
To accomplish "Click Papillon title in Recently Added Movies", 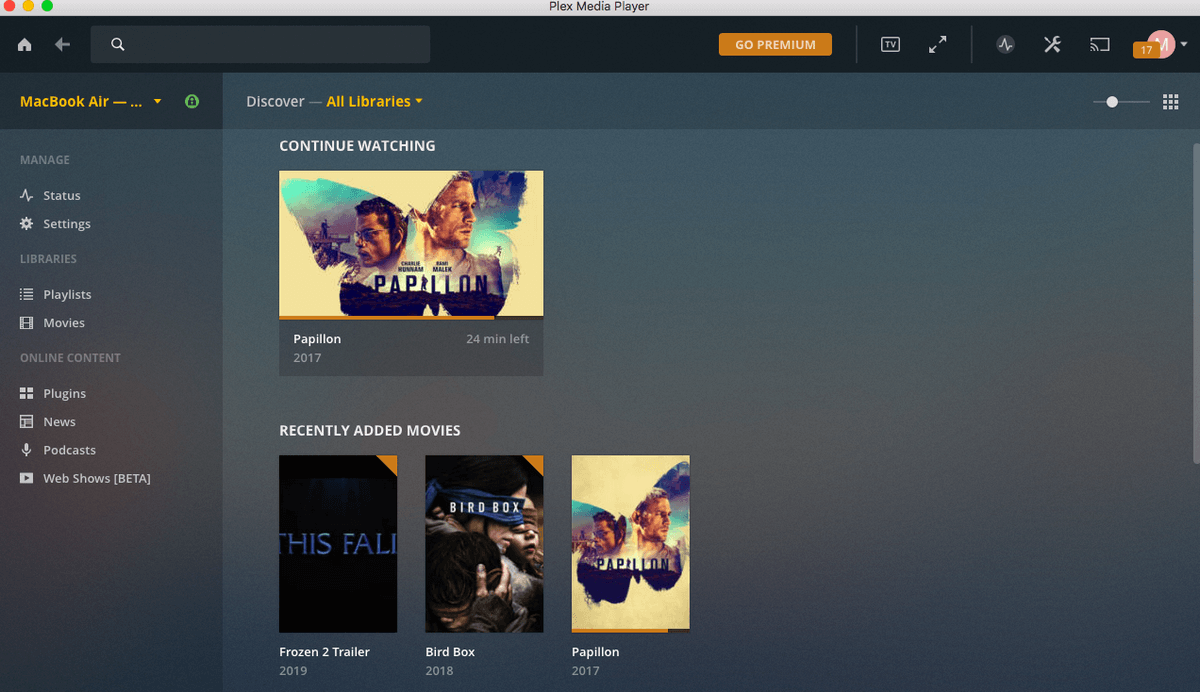I will pyautogui.click(x=595, y=652).
